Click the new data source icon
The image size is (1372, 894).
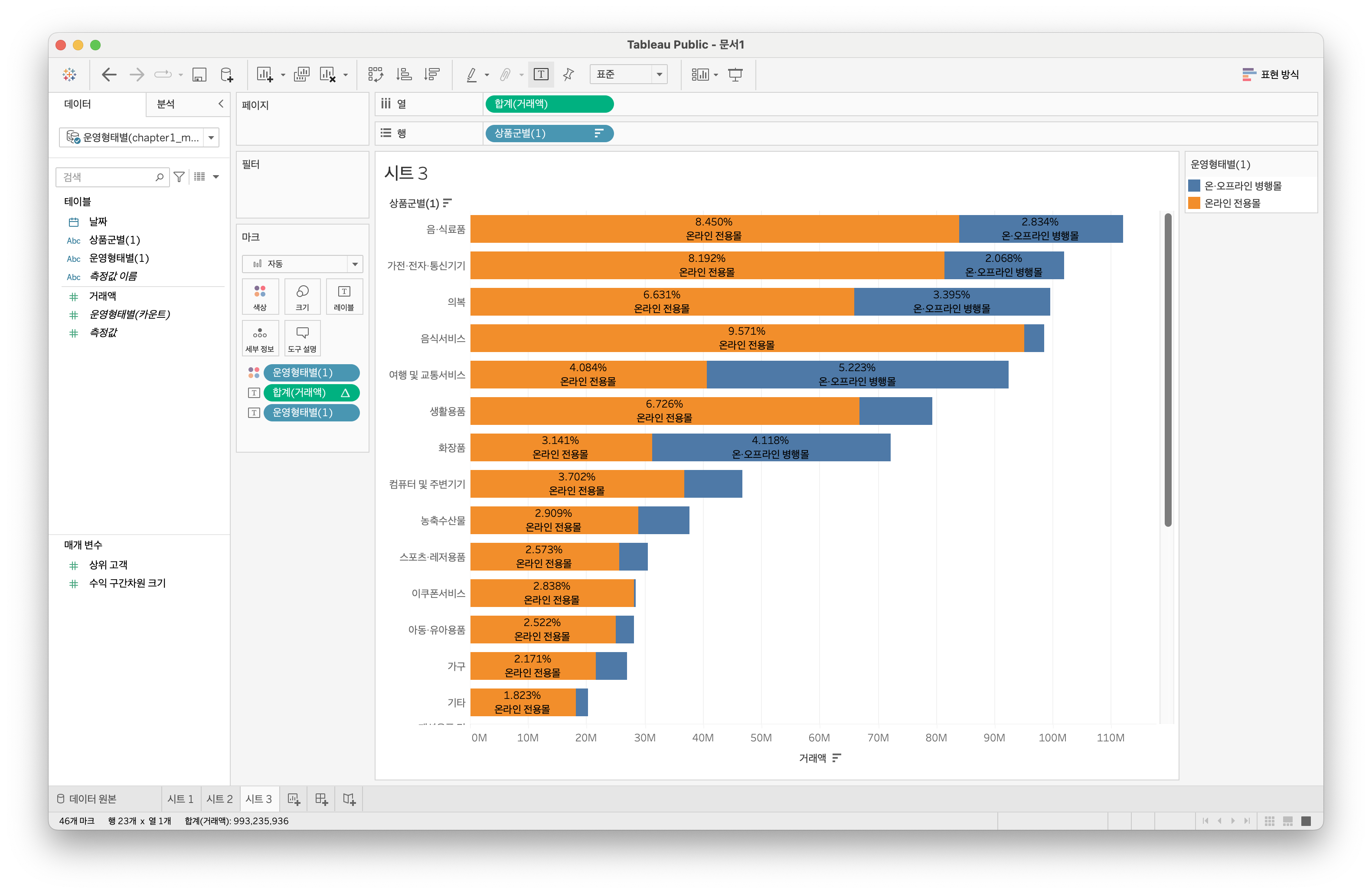[227, 75]
